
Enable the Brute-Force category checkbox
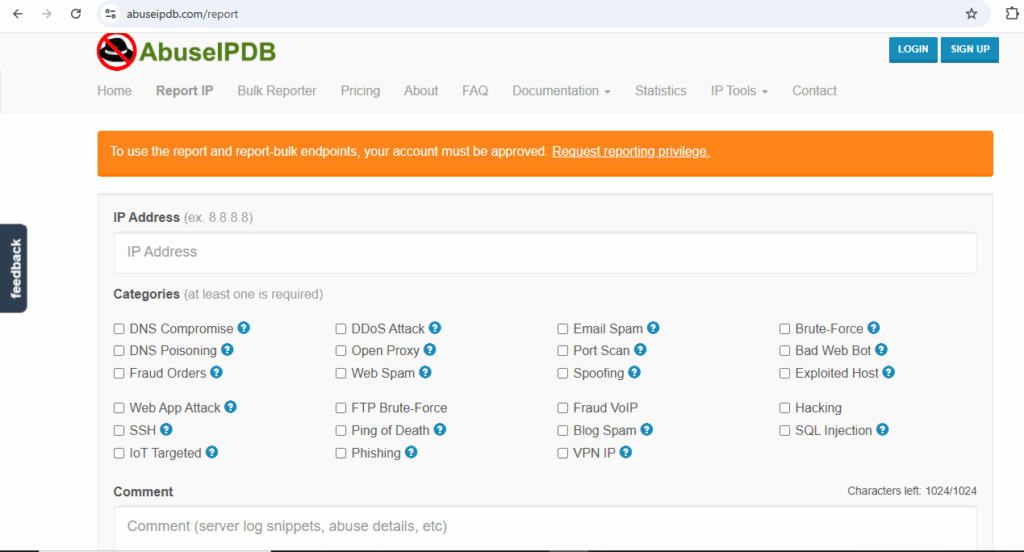pos(784,329)
